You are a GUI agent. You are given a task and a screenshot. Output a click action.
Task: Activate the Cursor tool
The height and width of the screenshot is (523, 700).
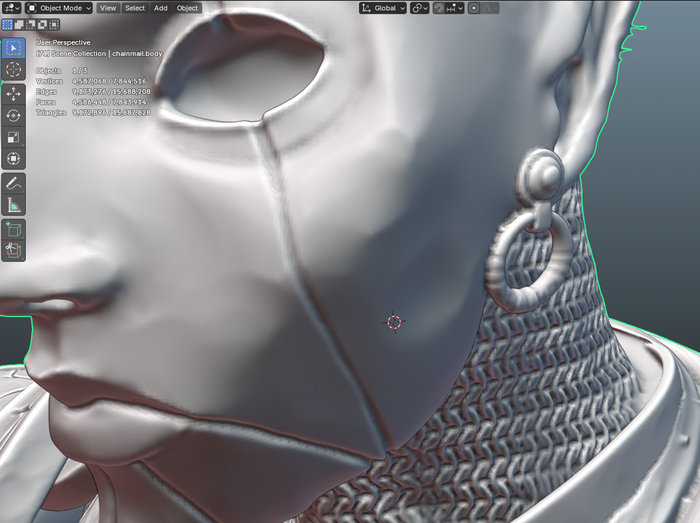coord(14,70)
